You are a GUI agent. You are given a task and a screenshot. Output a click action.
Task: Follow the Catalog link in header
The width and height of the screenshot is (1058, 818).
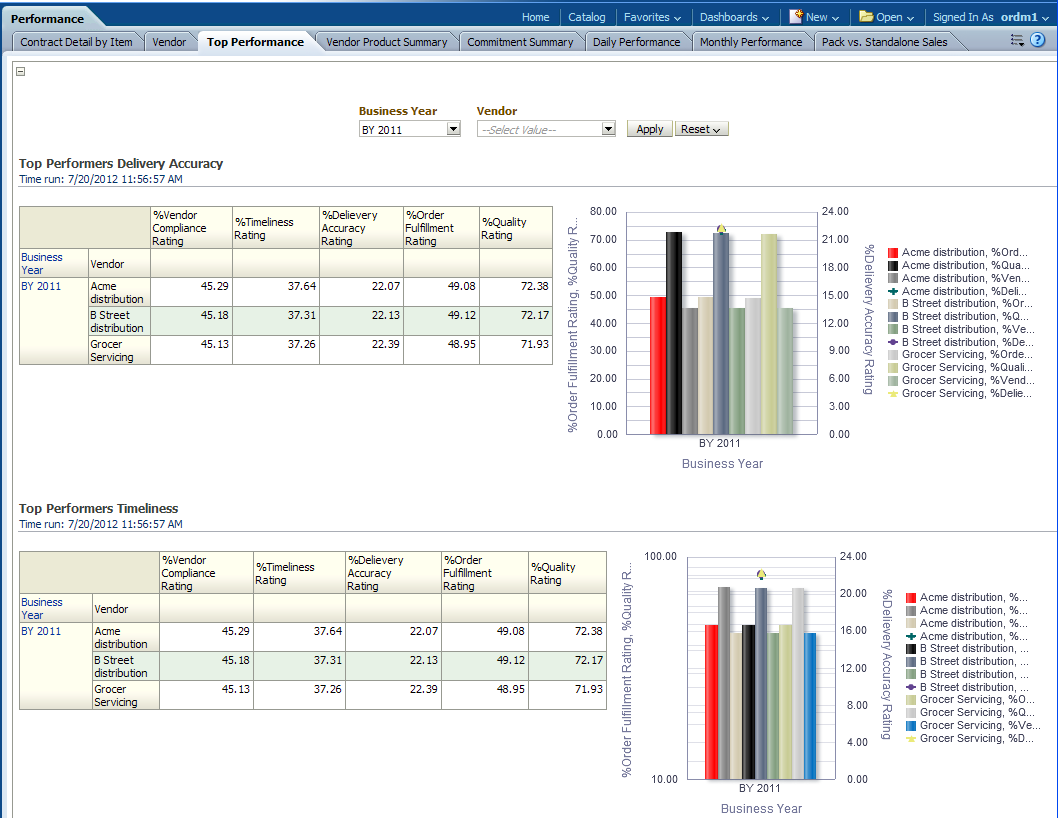586,17
